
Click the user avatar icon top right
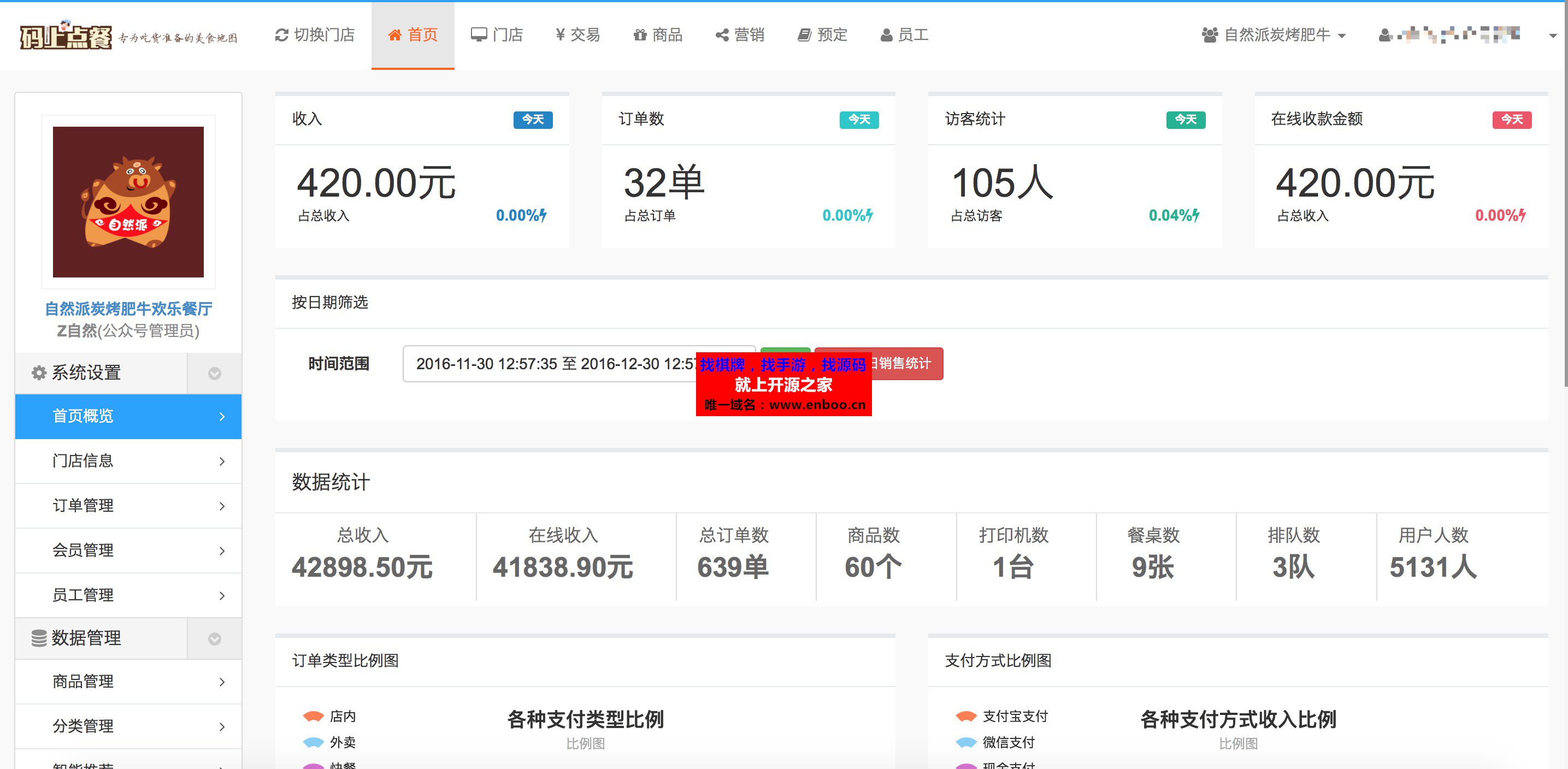(1385, 36)
